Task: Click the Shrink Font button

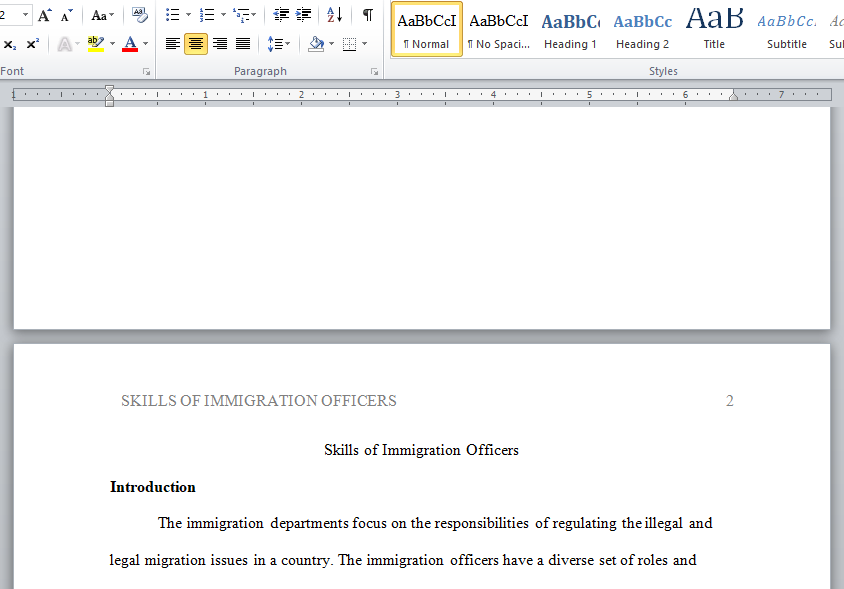Action: [66, 15]
